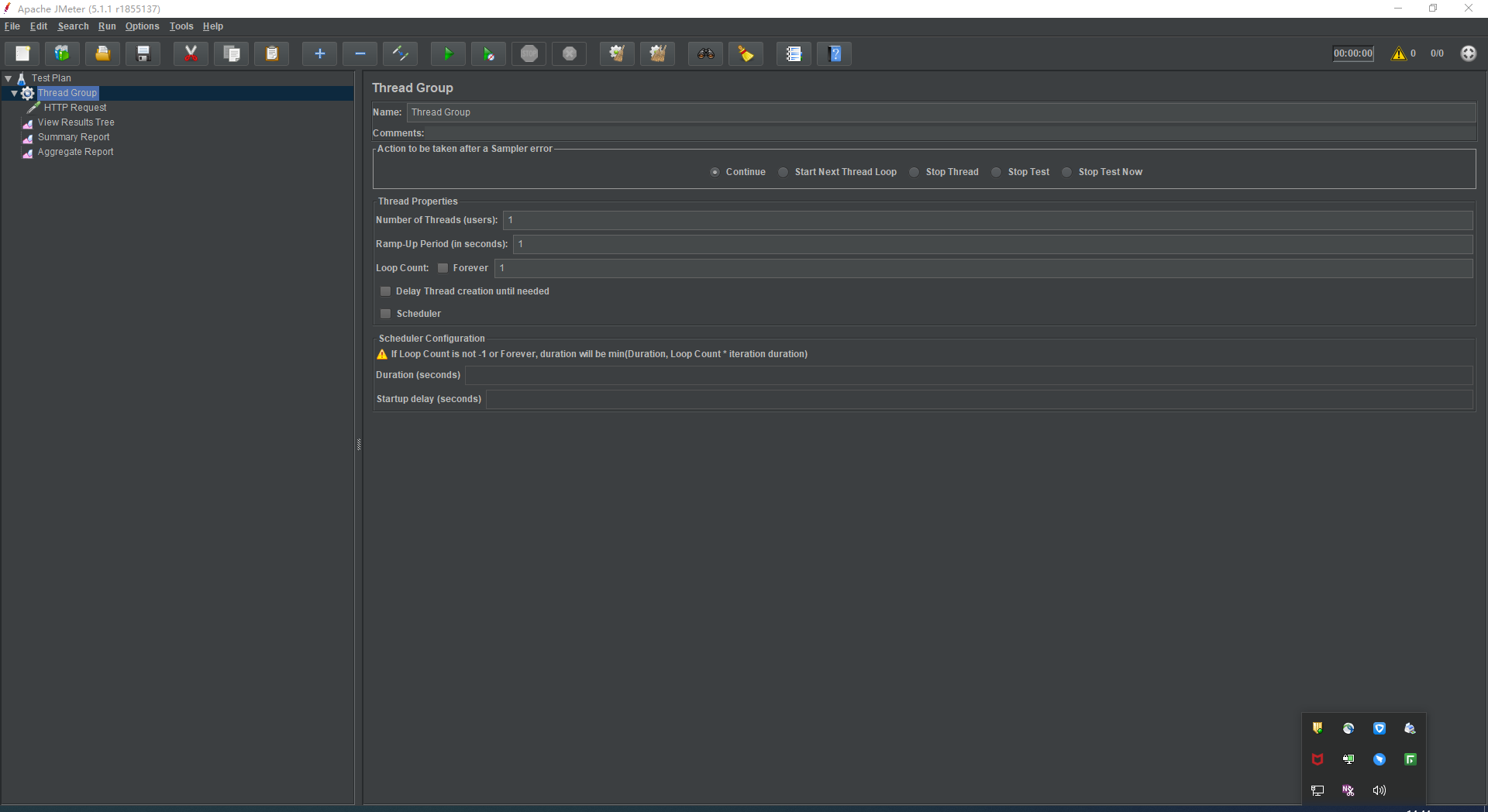Select the Test Plan root node
1488x812 pixels.
pyautogui.click(x=51, y=78)
